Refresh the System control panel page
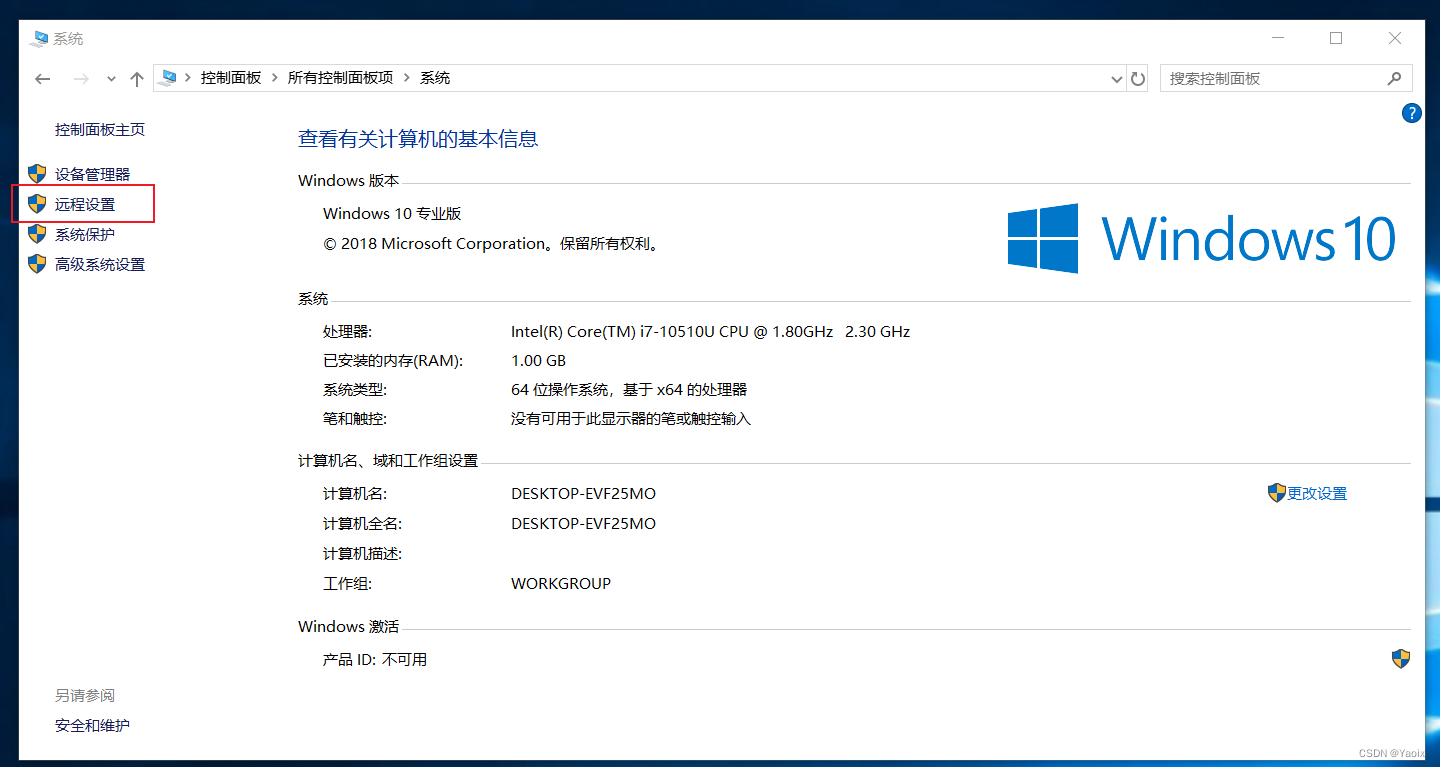Viewport: 1440px width, 767px height. click(x=1138, y=78)
